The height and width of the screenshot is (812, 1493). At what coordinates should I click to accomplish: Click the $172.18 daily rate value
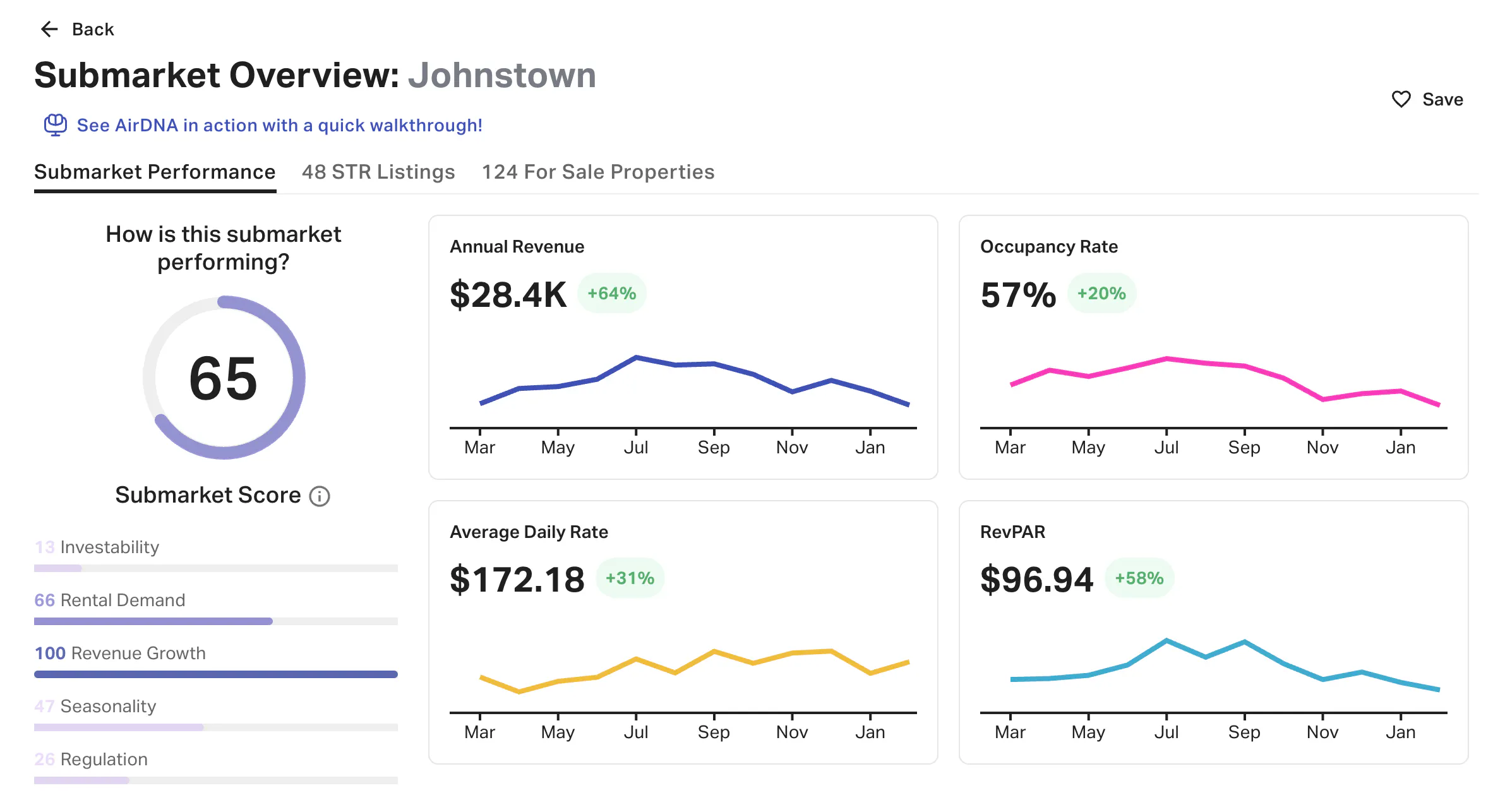coord(517,580)
